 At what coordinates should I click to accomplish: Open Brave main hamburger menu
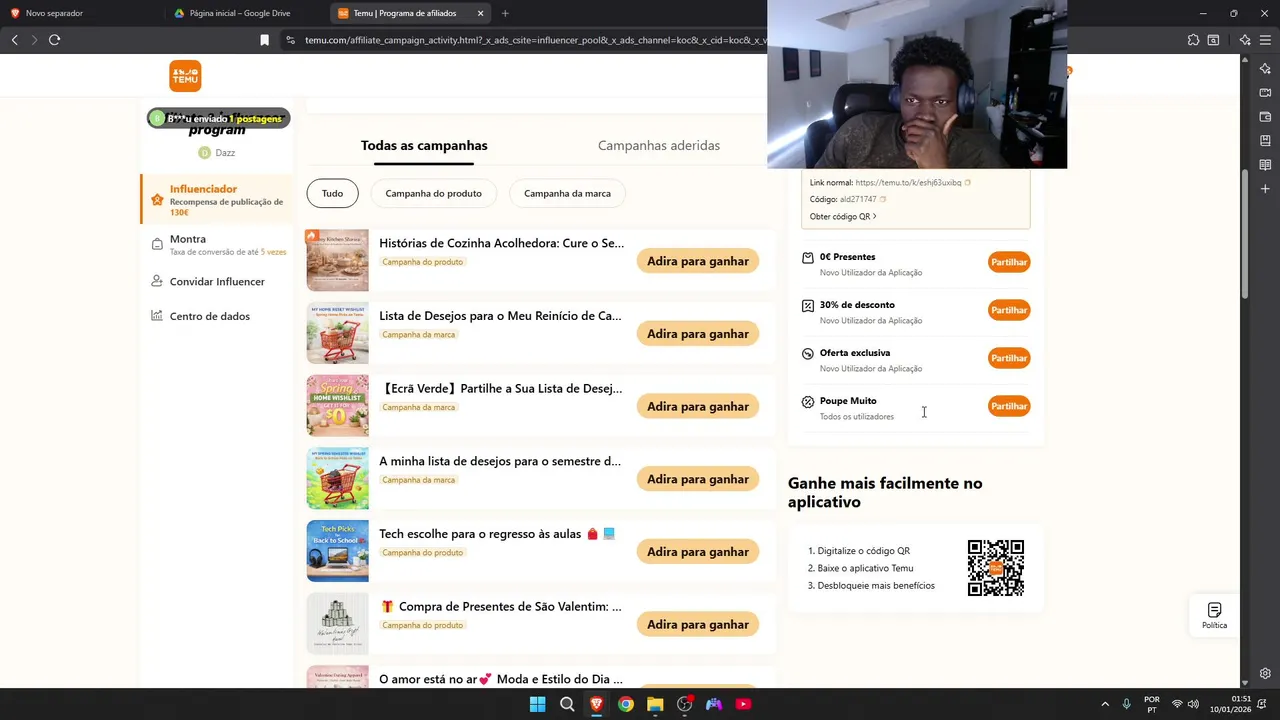(x=1265, y=40)
